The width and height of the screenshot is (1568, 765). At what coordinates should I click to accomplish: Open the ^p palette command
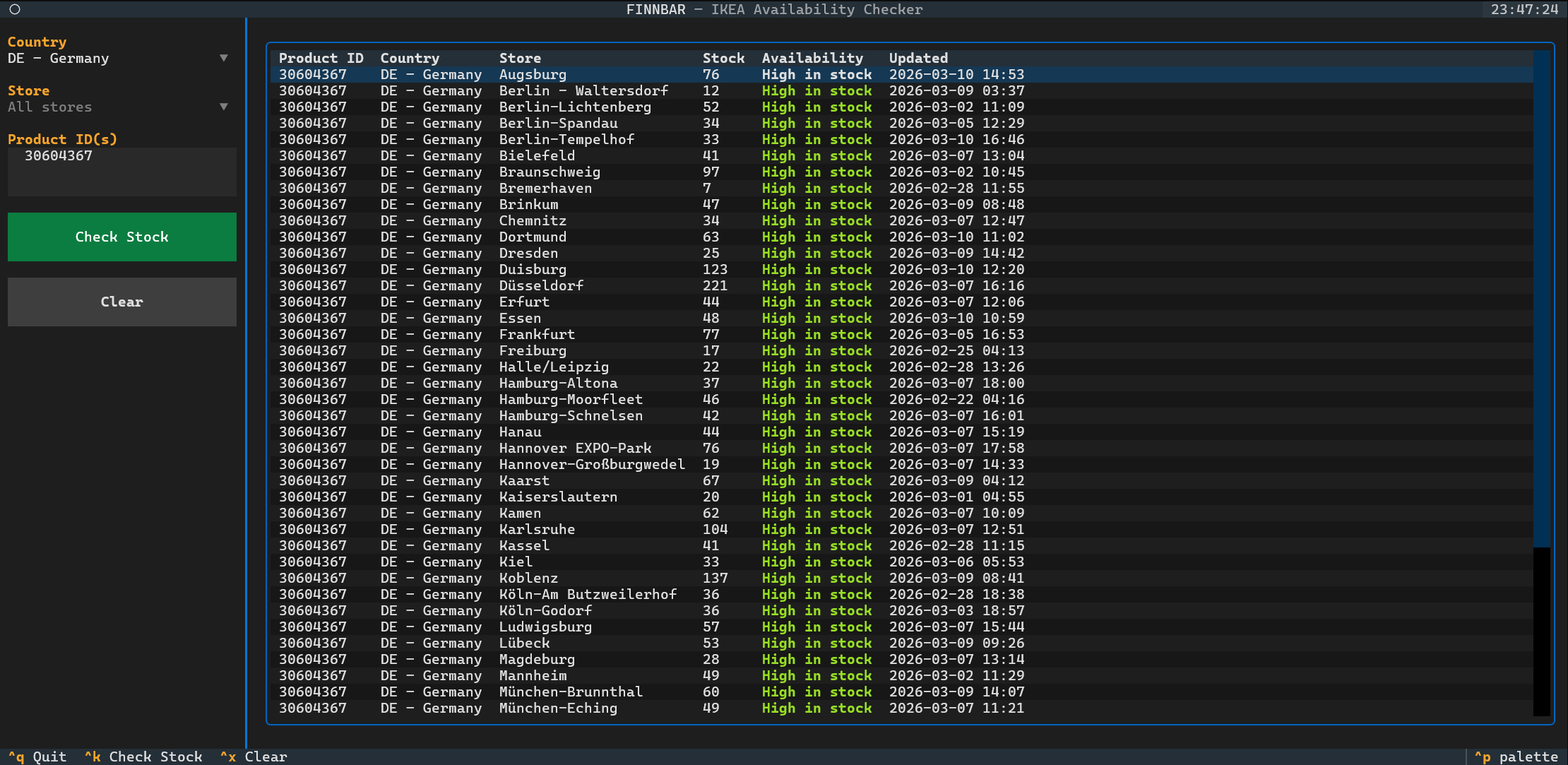[1516, 757]
